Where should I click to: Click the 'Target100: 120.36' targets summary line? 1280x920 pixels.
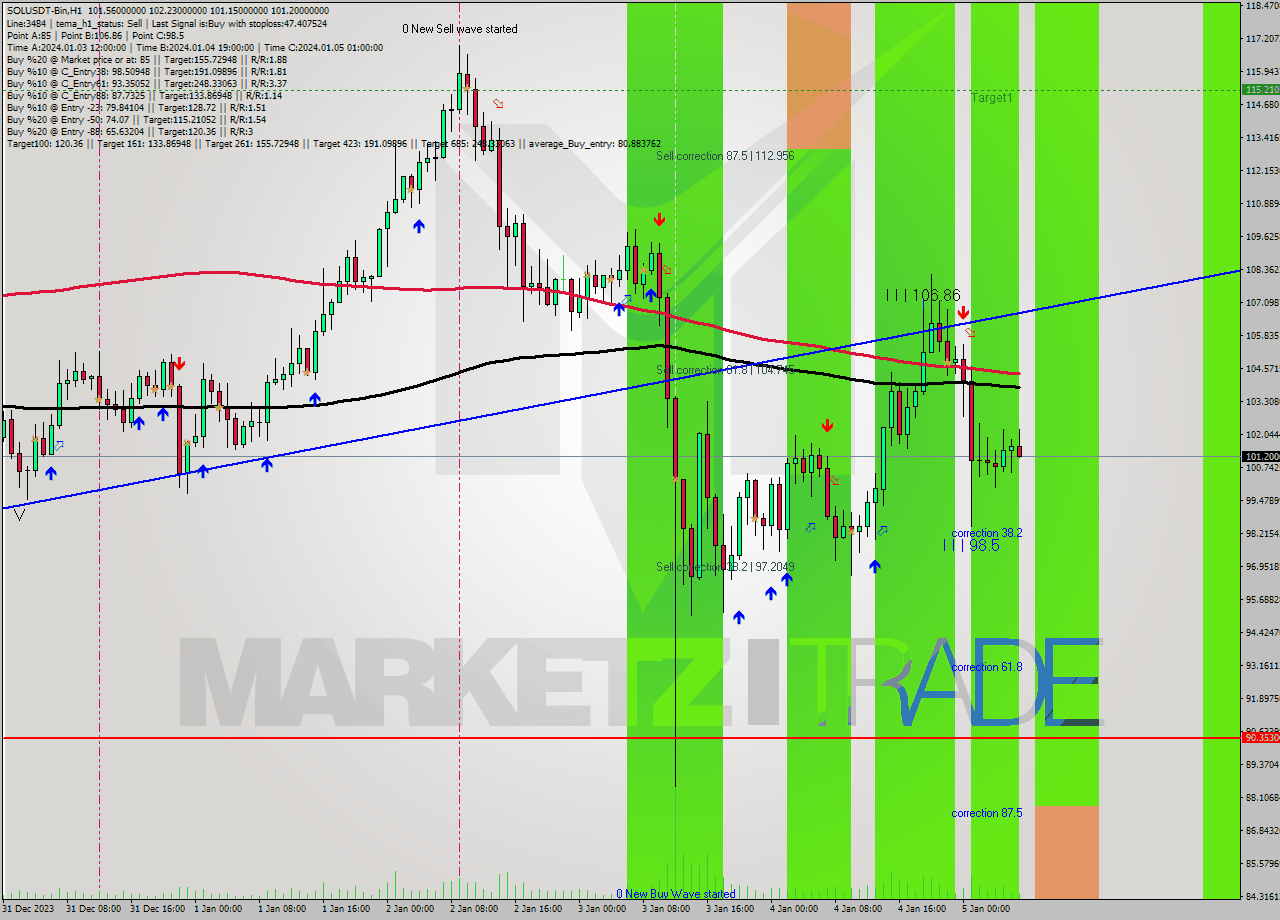[x=333, y=144]
